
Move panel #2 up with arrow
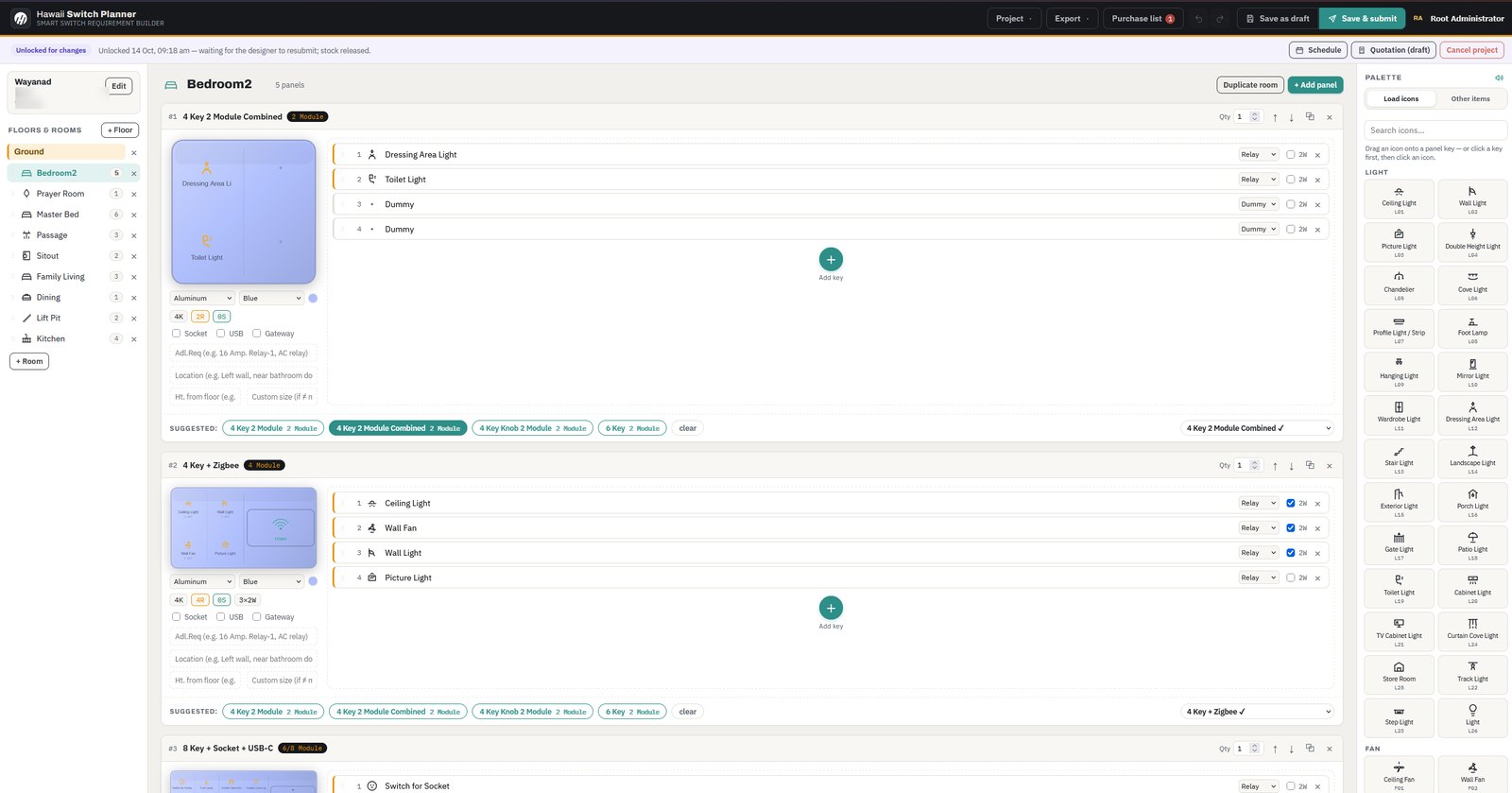[x=1275, y=466]
